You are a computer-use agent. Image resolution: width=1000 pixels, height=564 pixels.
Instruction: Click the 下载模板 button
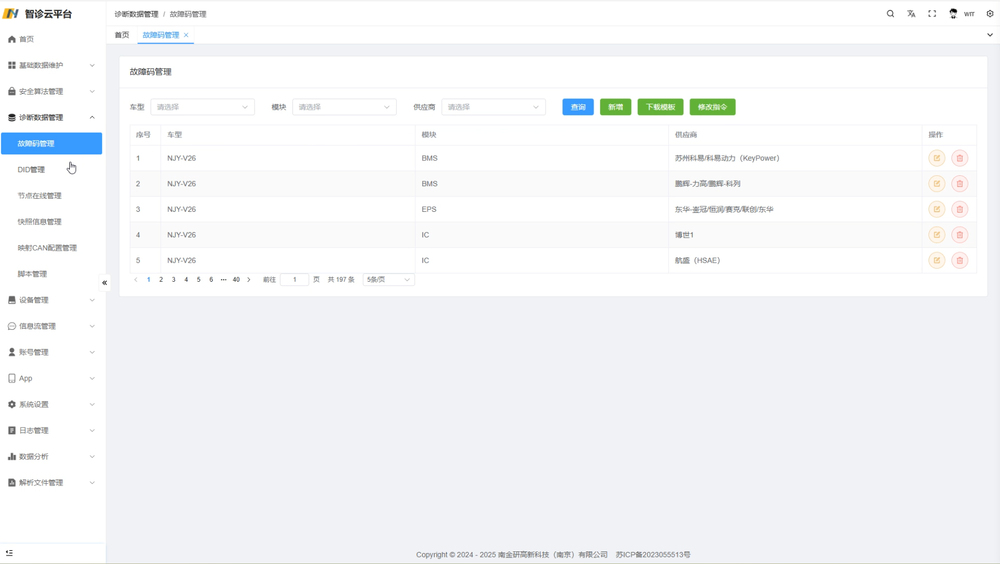point(660,107)
